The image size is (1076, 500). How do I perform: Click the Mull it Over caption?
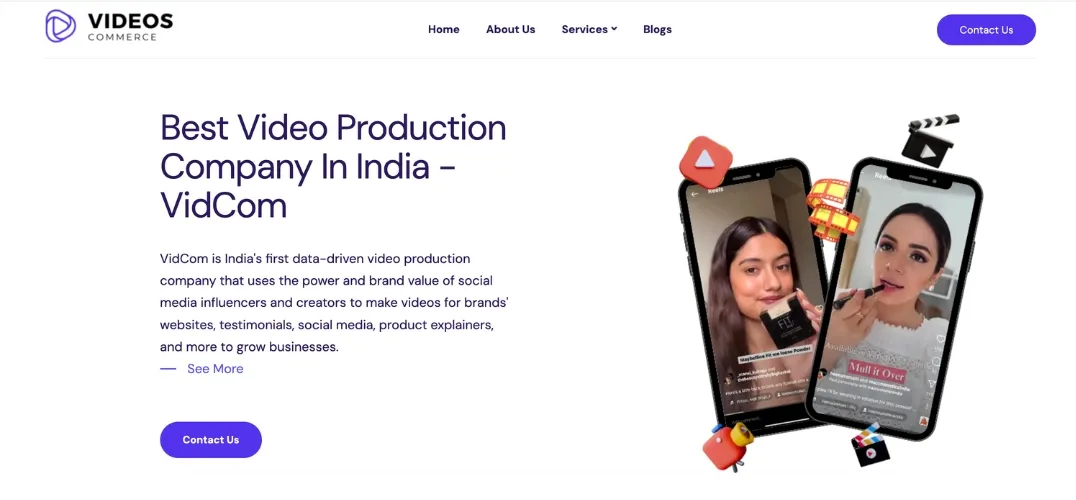tap(876, 372)
